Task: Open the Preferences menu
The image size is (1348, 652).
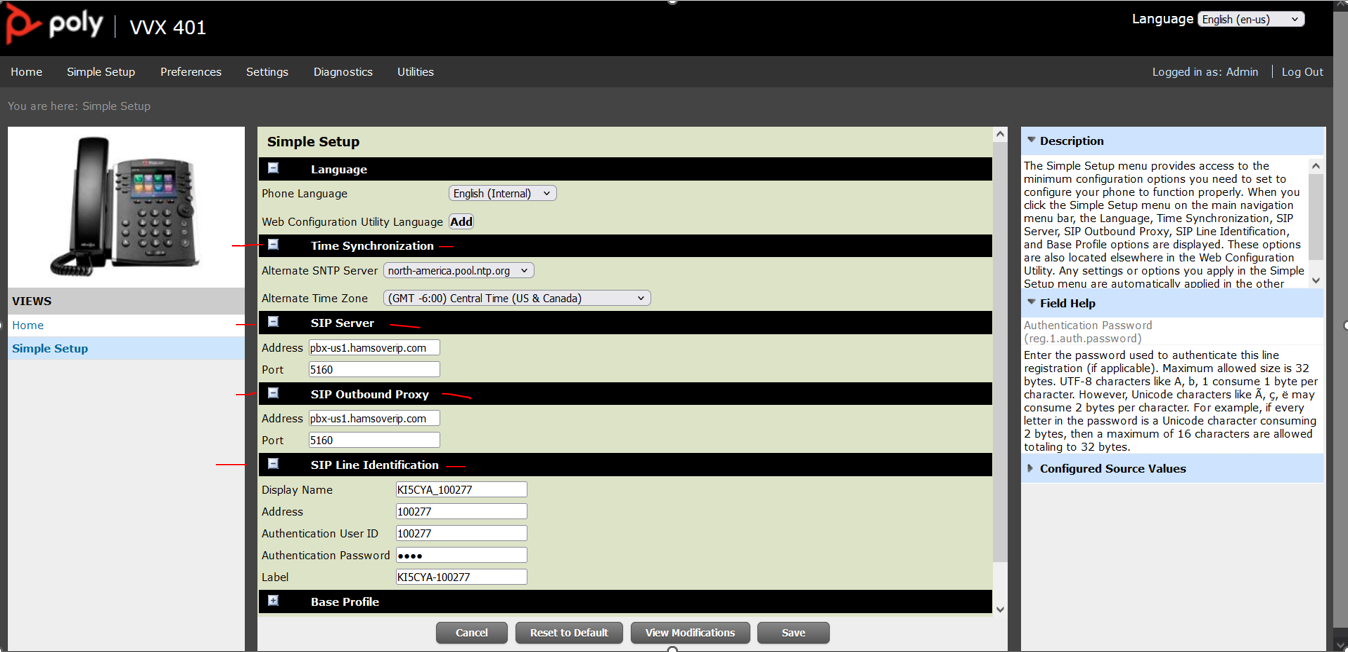Action: 191,72
